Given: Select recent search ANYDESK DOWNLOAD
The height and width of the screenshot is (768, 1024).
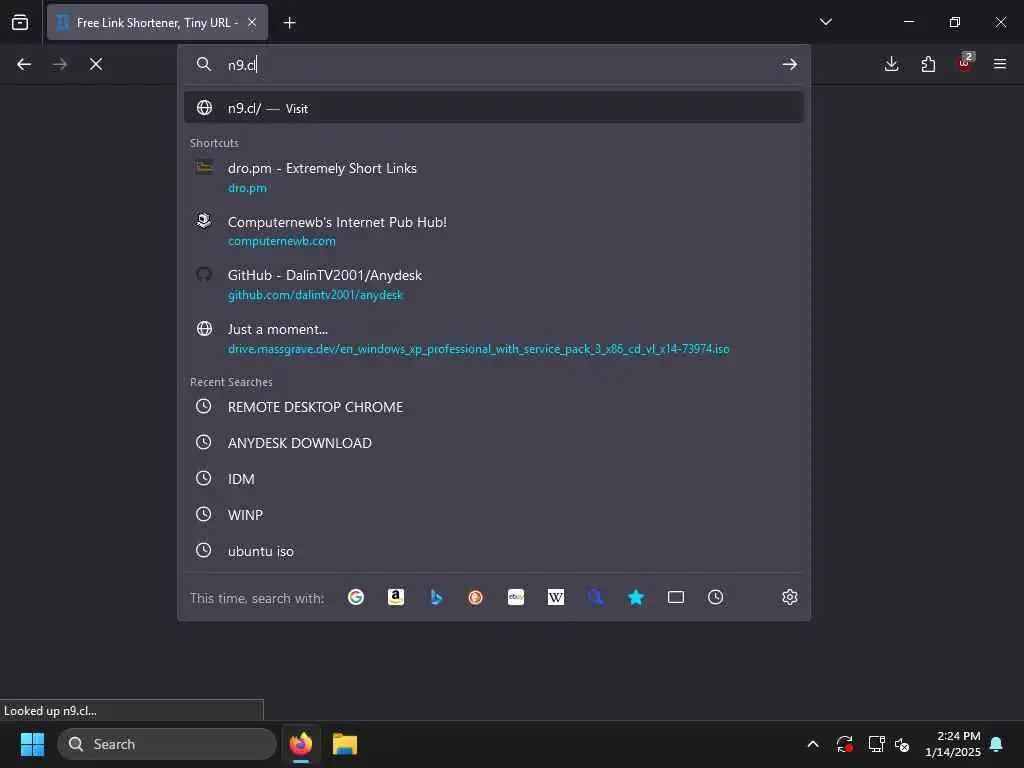Looking at the screenshot, I should pyautogui.click(x=494, y=443).
